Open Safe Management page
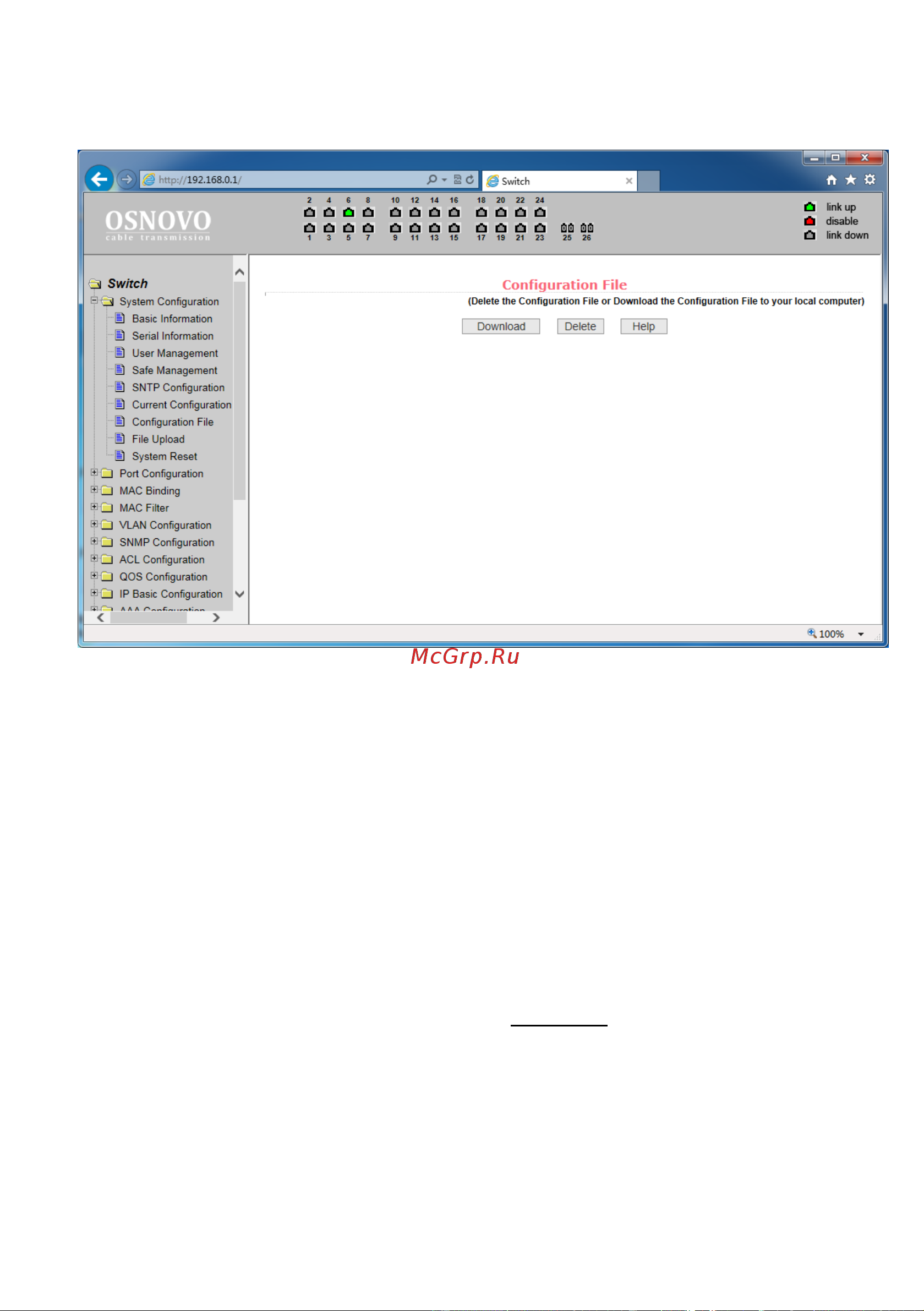The height and width of the screenshot is (1311, 924). pos(174,370)
